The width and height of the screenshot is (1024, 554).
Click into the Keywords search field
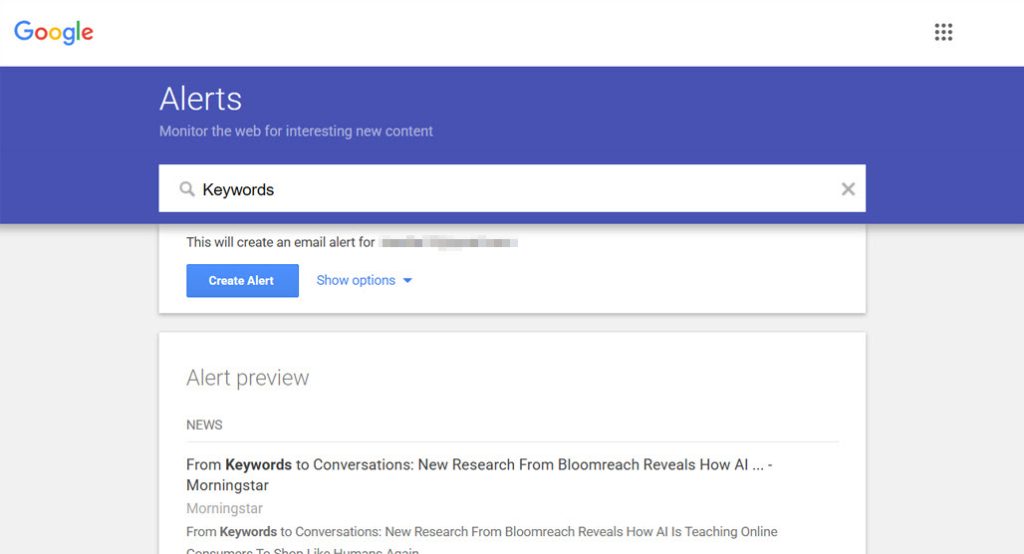[x=512, y=188]
